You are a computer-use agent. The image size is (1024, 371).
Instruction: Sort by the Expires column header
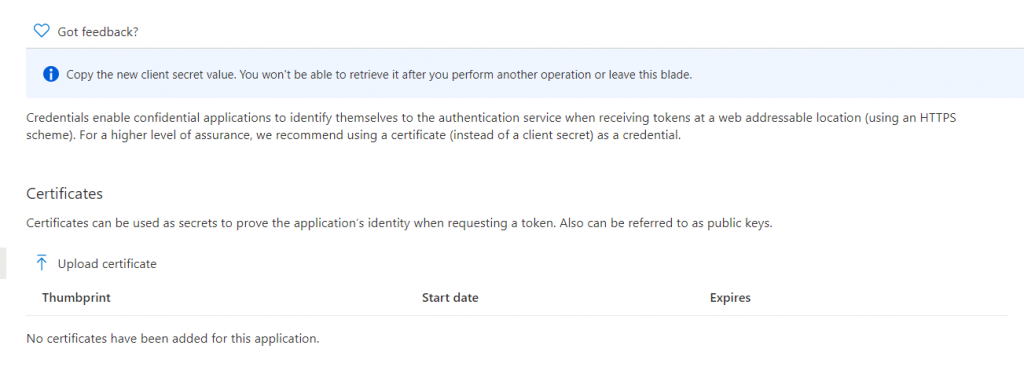coord(730,298)
